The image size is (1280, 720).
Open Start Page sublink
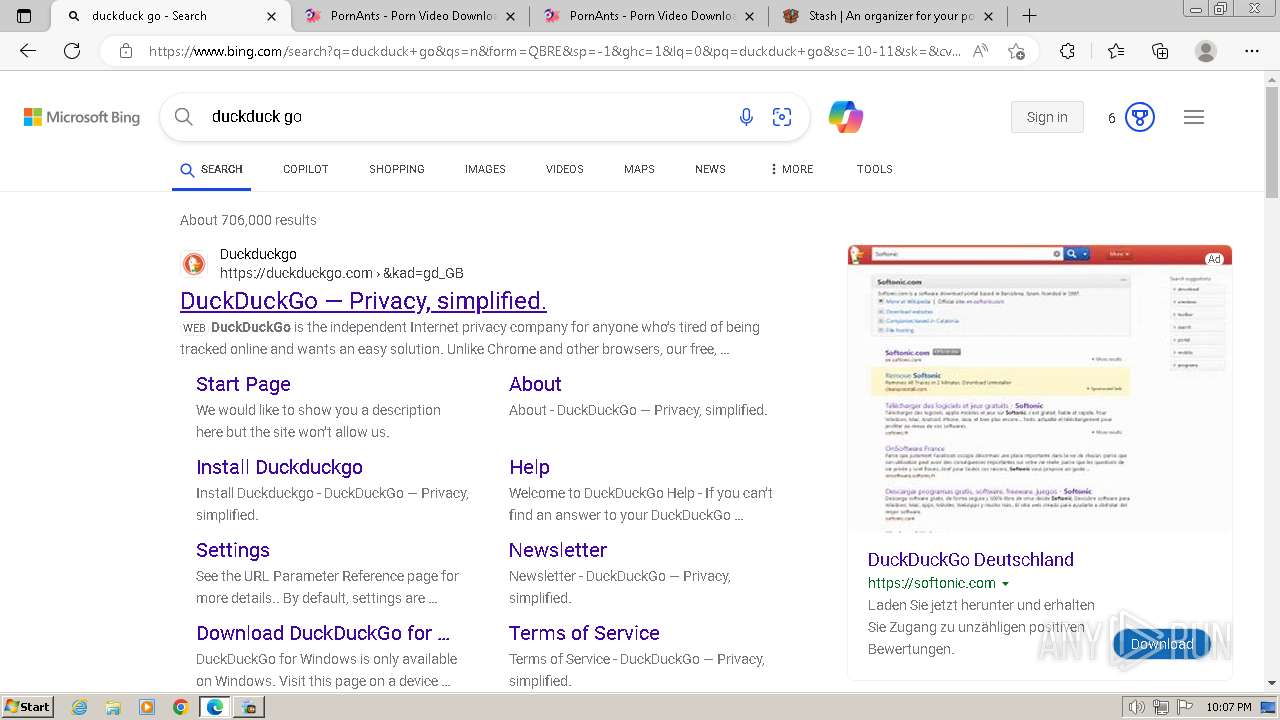tap(243, 384)
